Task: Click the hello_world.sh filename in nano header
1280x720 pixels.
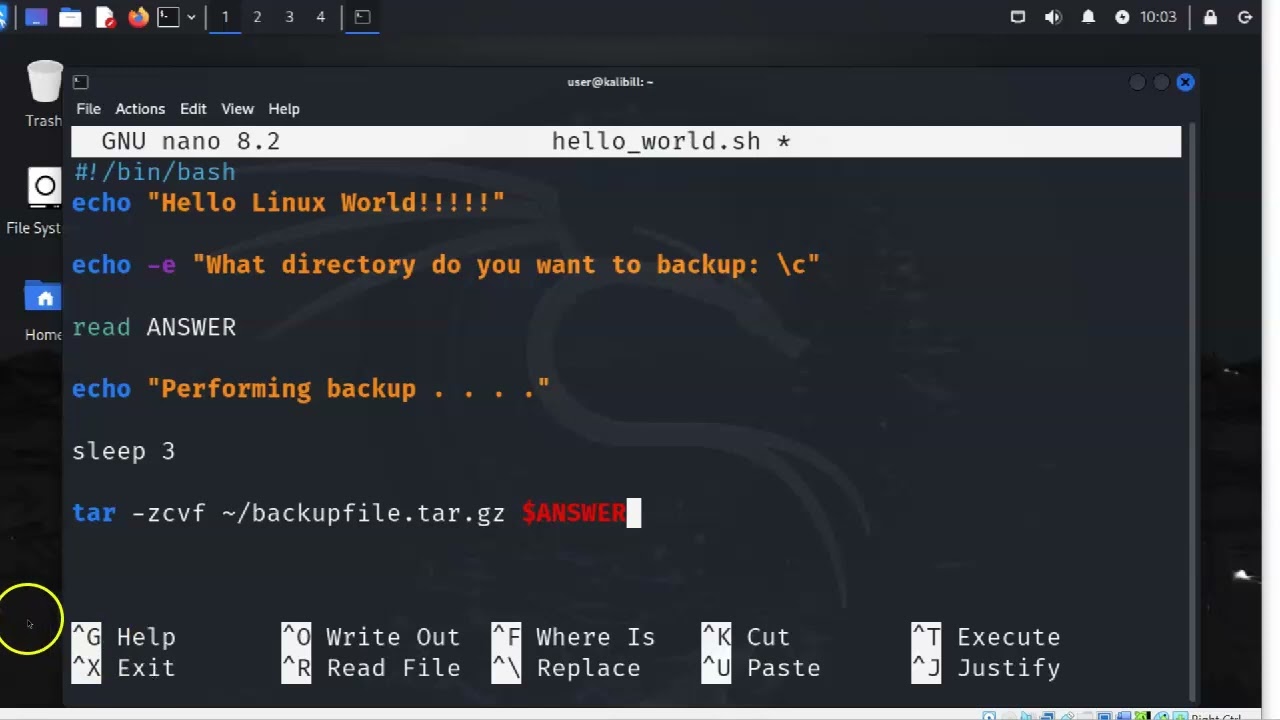Action: pyautogui.click(x=656, y=141)
